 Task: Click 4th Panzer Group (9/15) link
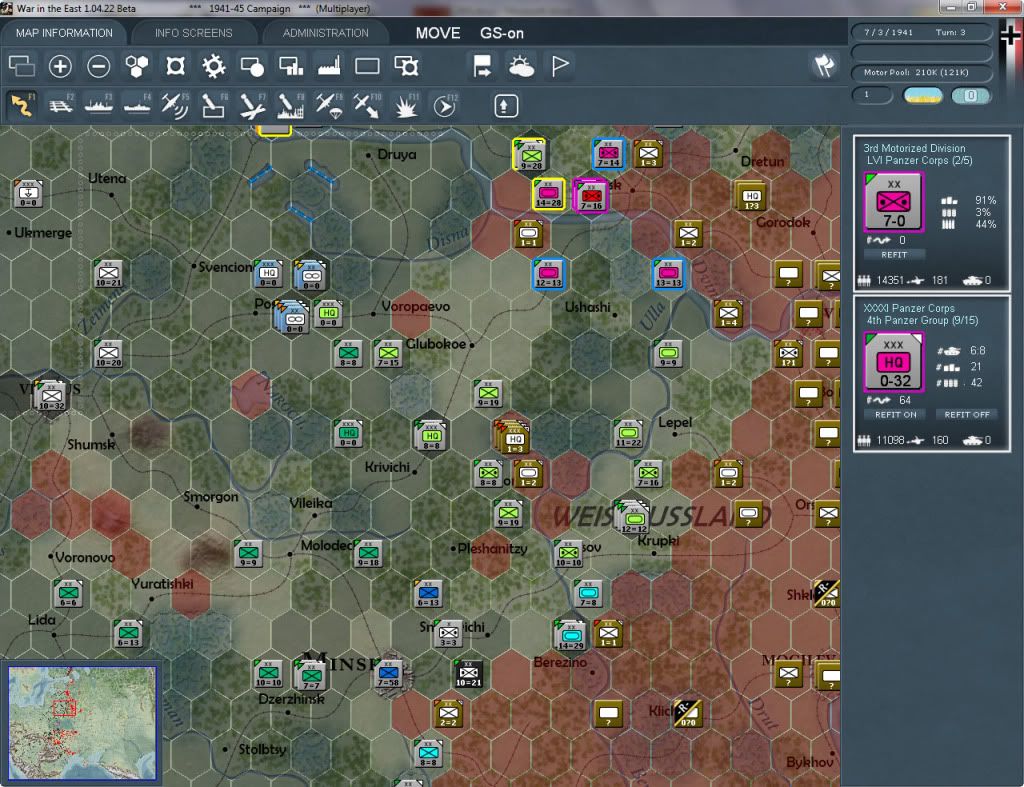point(922,320)
